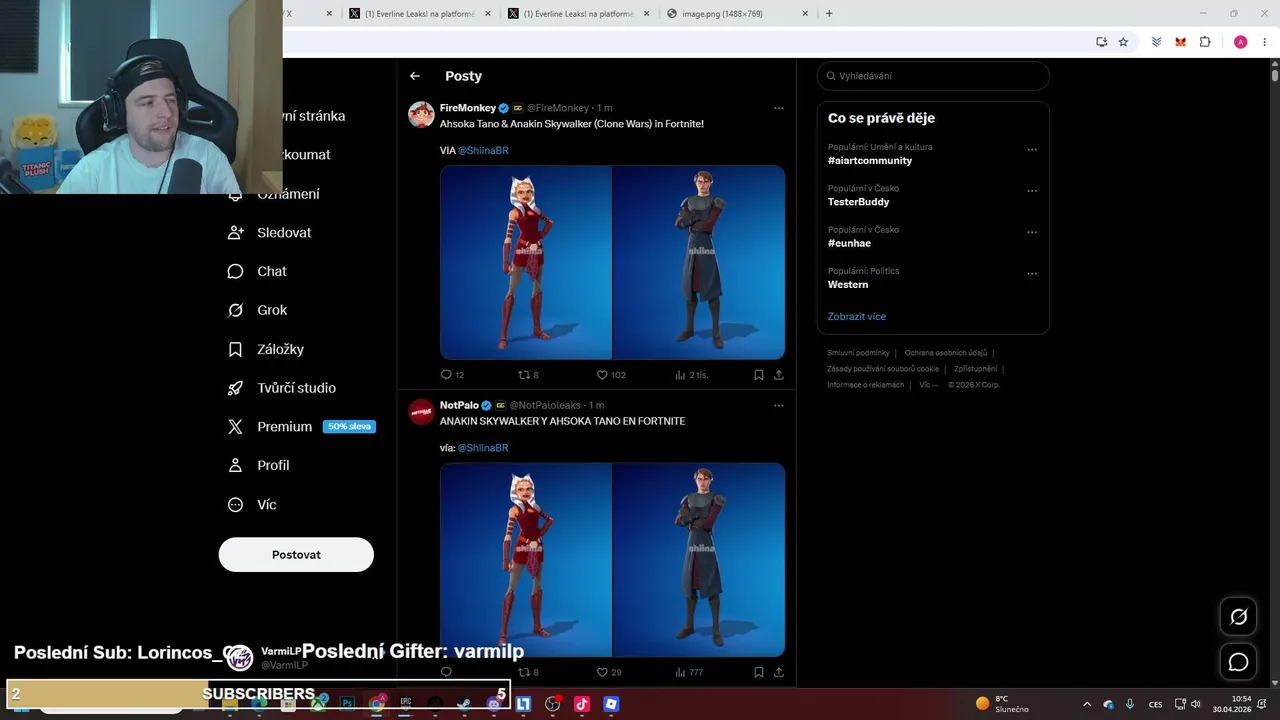This screenshot has height=720, width=1280.
Task: Open Ochrana osobních údajů footer link
Action: click(945, 353)
